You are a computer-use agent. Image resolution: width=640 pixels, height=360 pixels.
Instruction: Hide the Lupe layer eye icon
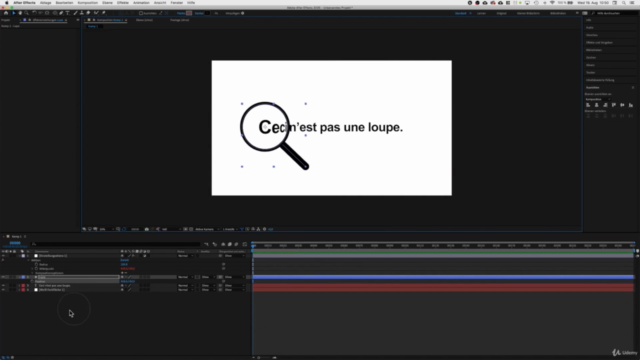3,277
